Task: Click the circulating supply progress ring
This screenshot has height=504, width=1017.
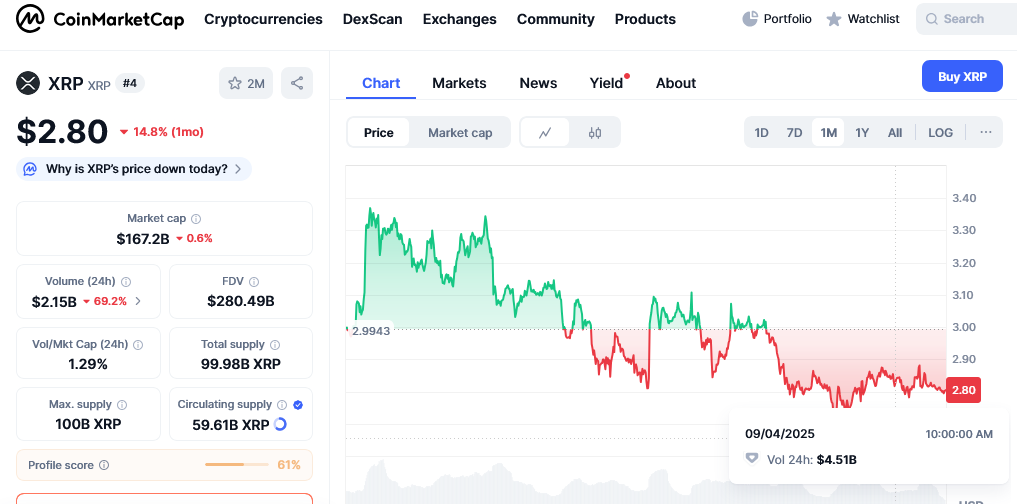Action: (280, 425)
